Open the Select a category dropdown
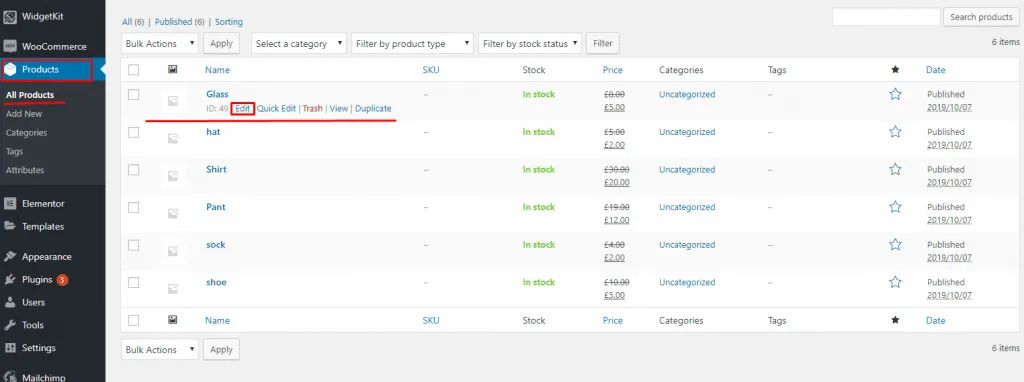 click(298, 44)
